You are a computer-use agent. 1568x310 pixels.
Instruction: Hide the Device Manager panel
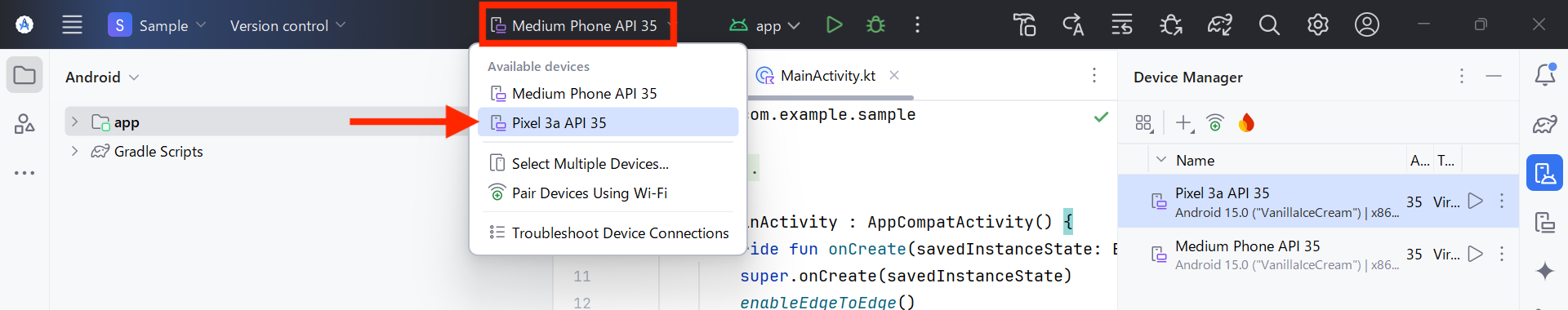1494,76
